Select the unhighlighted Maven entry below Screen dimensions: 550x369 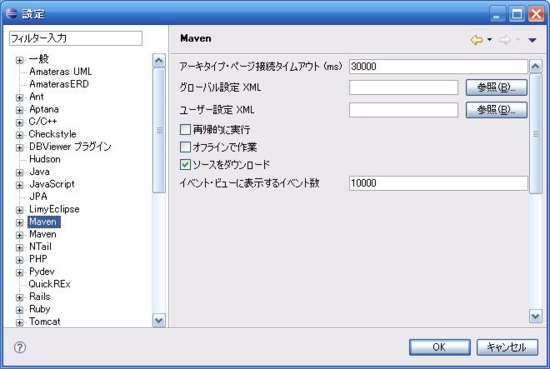42,234
